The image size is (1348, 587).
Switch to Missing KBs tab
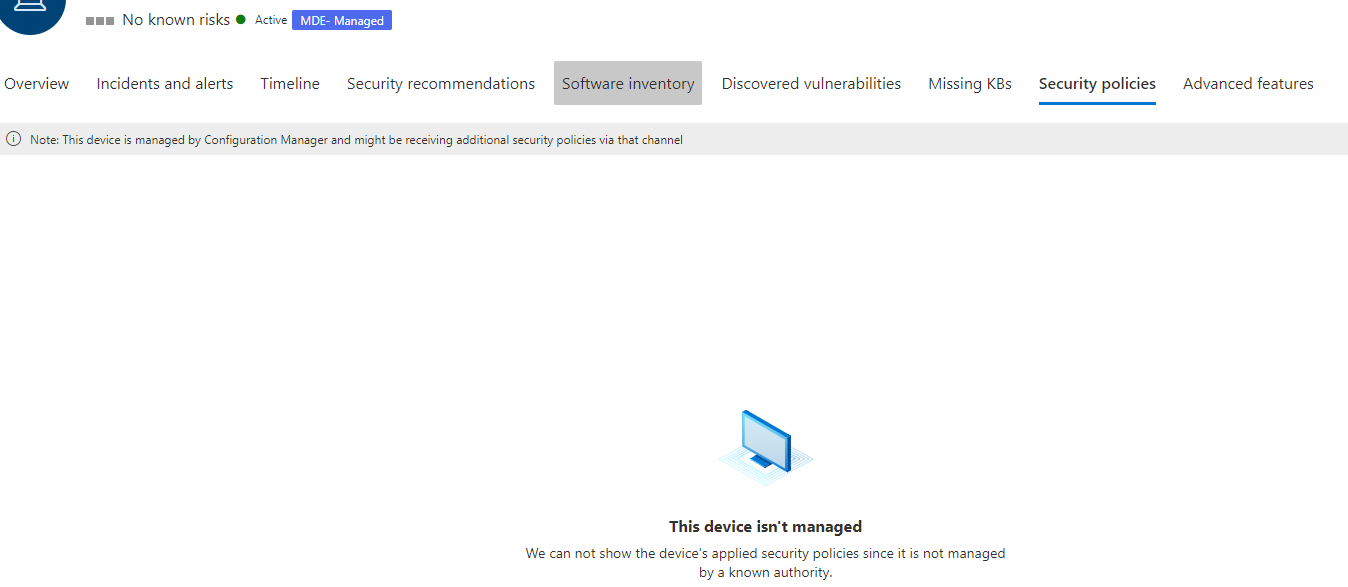click(x=970, y=84)
